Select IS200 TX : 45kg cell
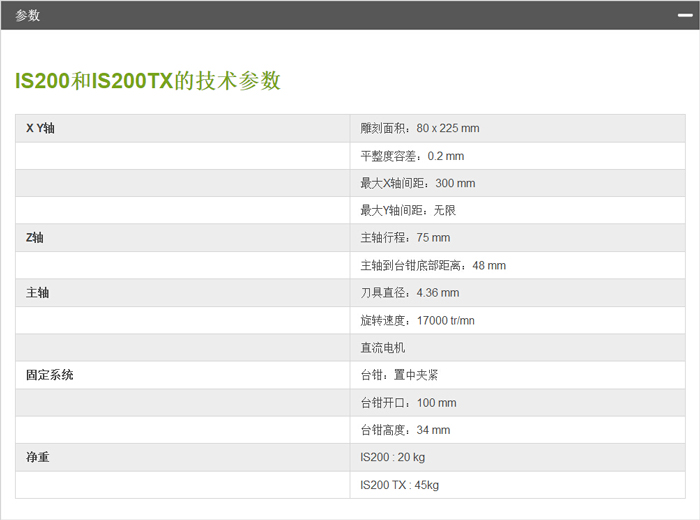This screenshot has height=520, width=700. point(517,485)
